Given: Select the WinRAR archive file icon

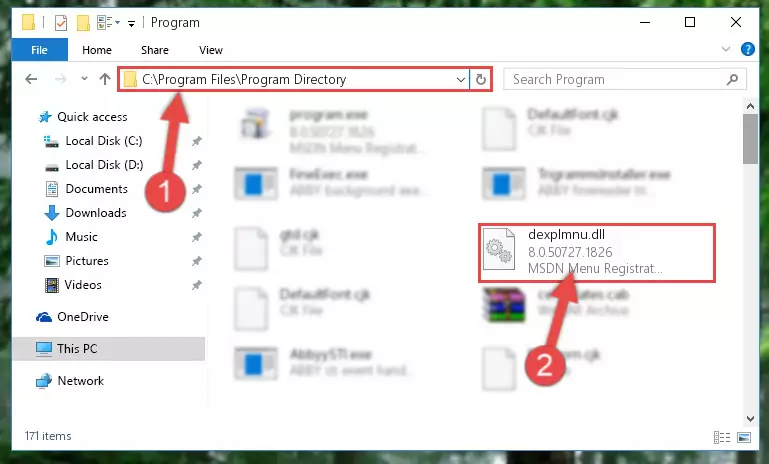Looking at the screenshot, I should tap(504, 305).
